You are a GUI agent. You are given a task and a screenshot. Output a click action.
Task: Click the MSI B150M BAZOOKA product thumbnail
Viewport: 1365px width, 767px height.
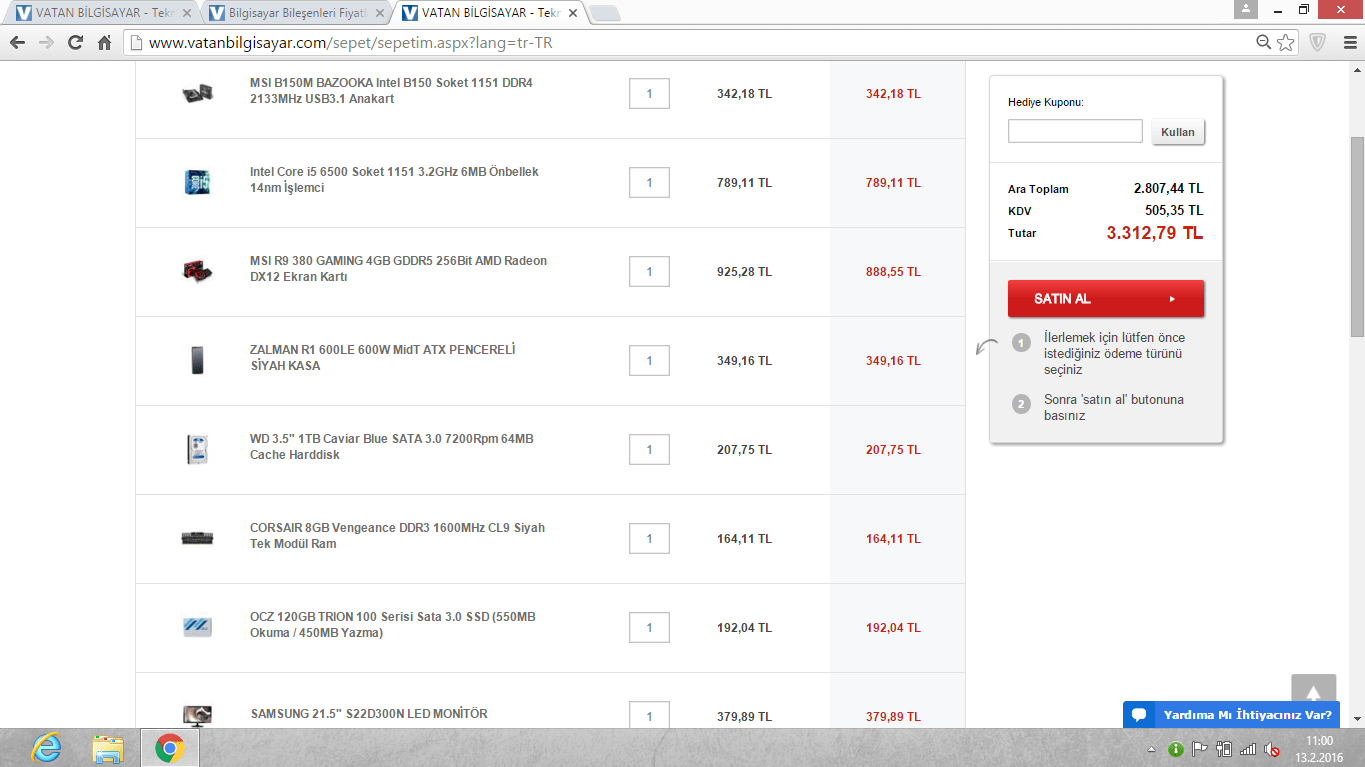tap(198, 93)
